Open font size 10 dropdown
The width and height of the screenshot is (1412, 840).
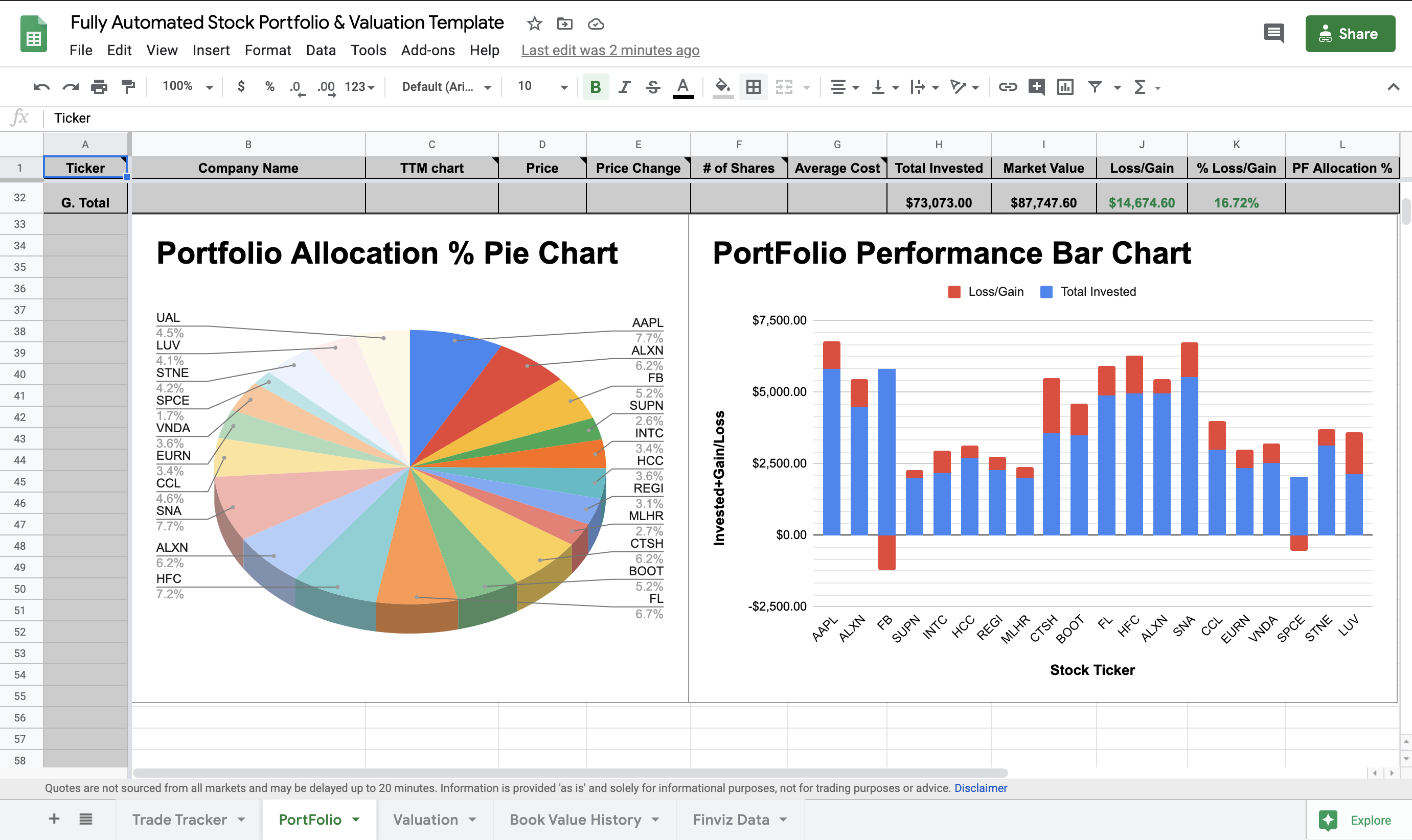(x=542, y=86)
